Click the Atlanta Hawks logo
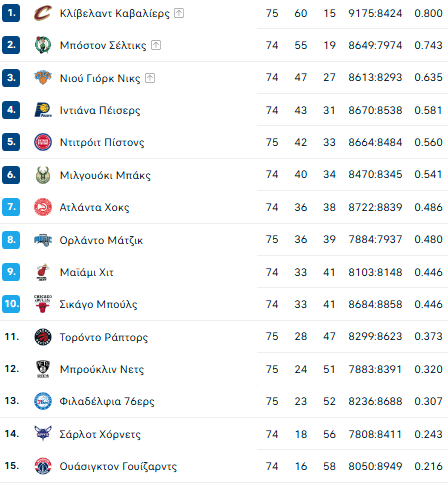The image size is (448, 485). pyautogui.click(x=43, y=207)
